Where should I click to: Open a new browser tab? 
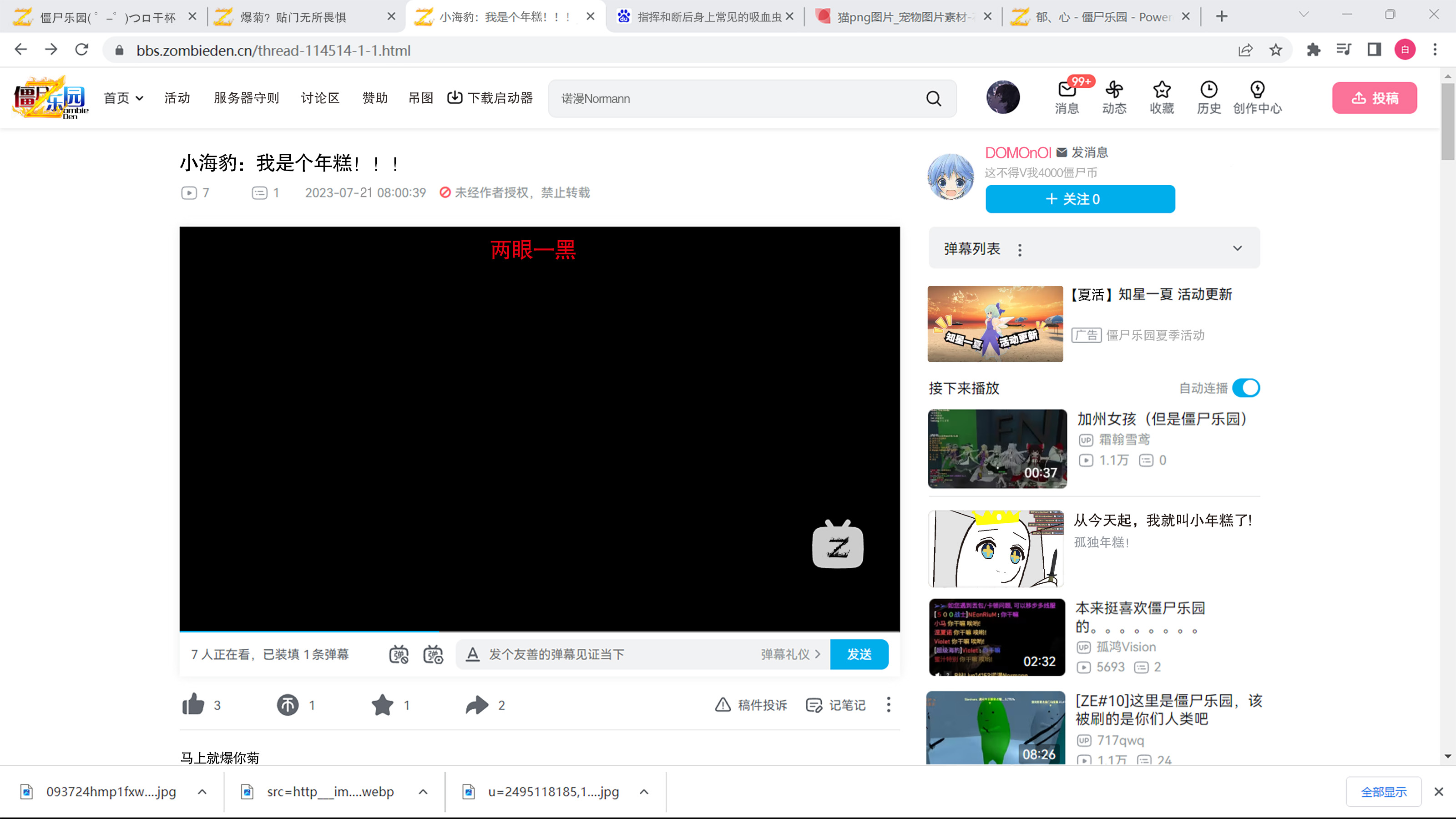coord(1221,16)
